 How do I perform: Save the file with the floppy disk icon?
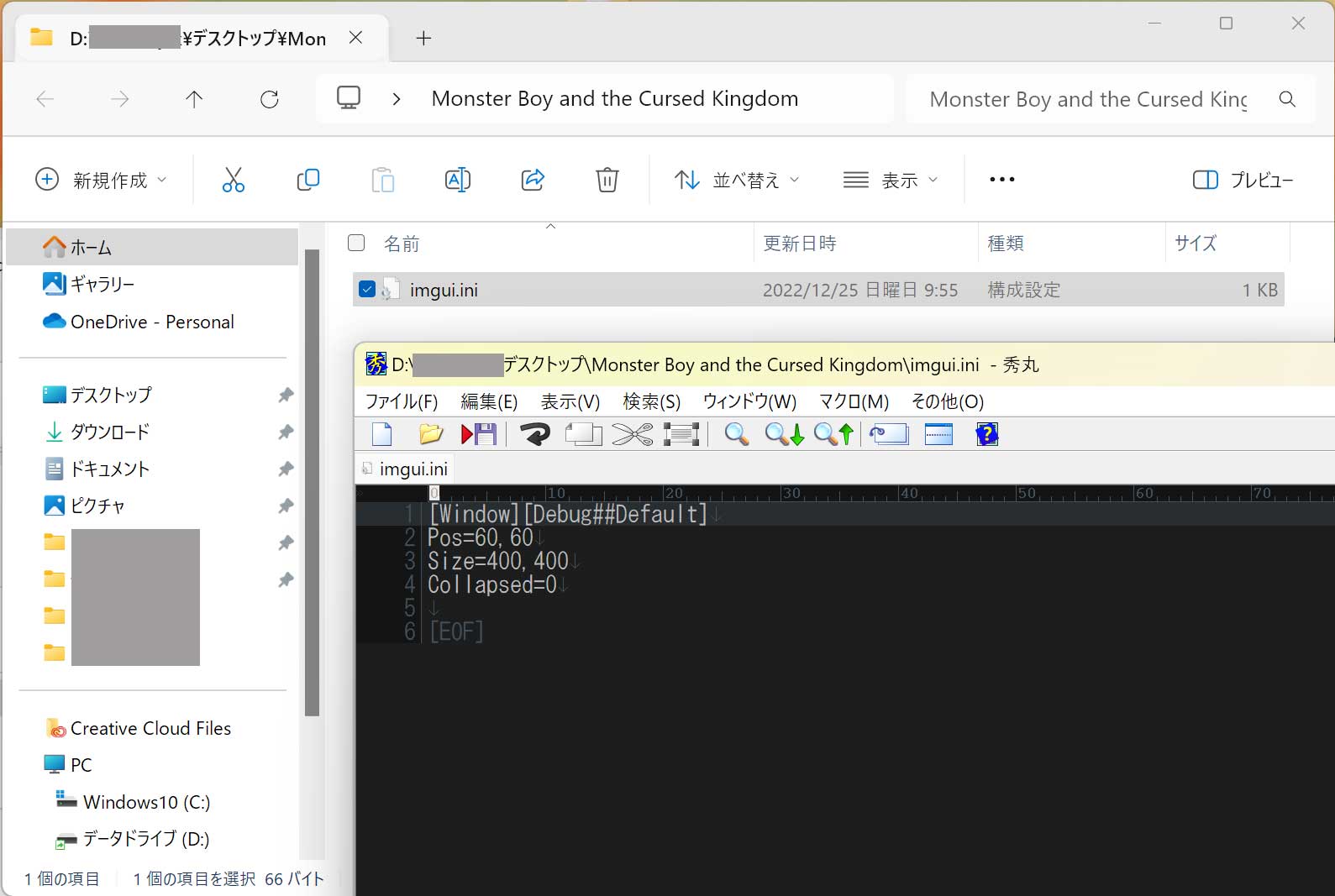(479, 434)
